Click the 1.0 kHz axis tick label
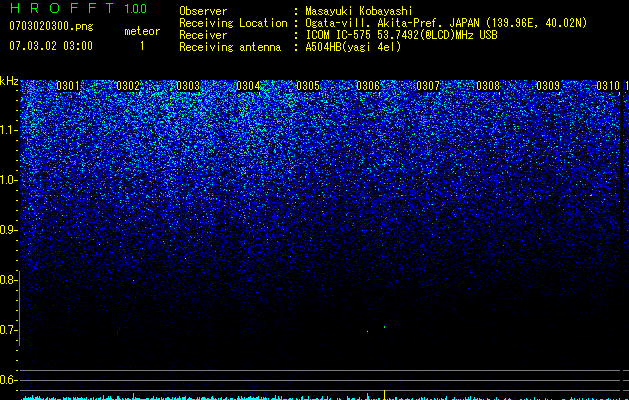The image size is (629, 400). tap(9, 180)
